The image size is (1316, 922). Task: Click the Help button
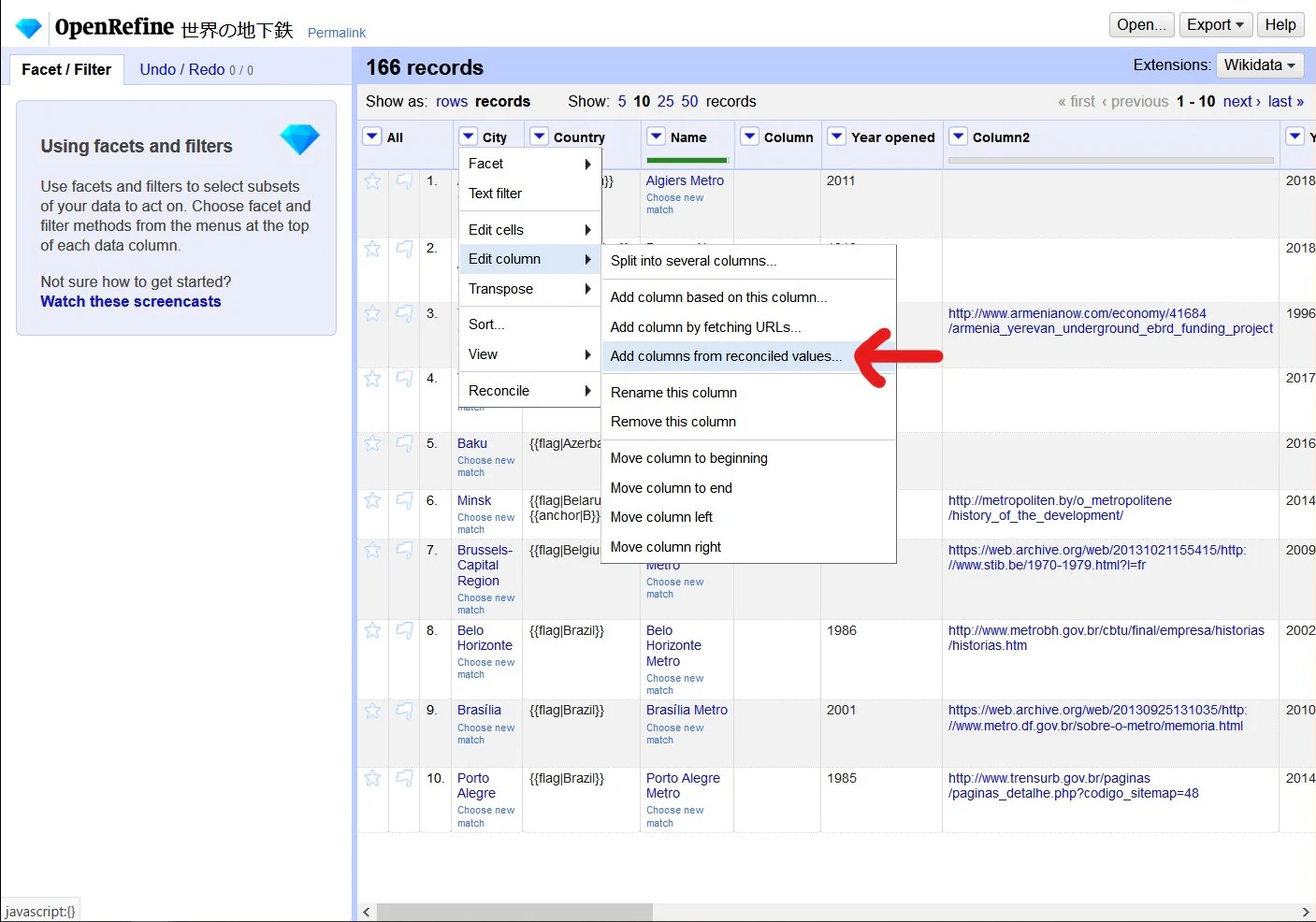coord(1280,25)
